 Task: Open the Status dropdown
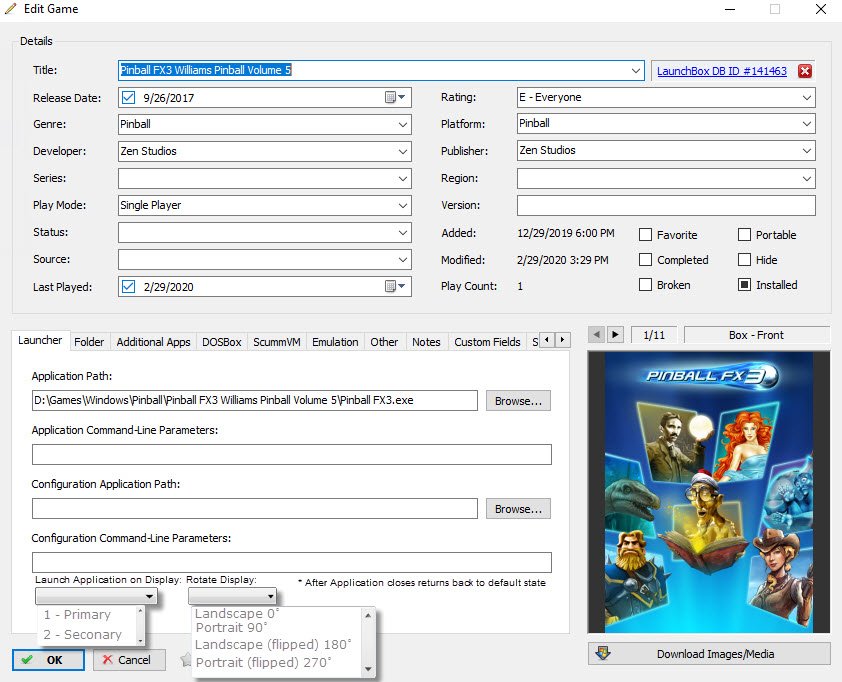click(x=403, y=233)
